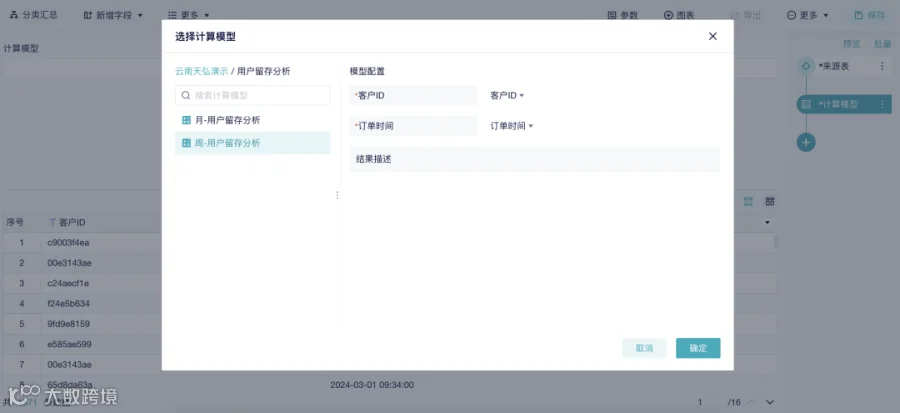Click the 来源表 node circle icon
This screenshot has height=413, width=900.
coord(806,67)
